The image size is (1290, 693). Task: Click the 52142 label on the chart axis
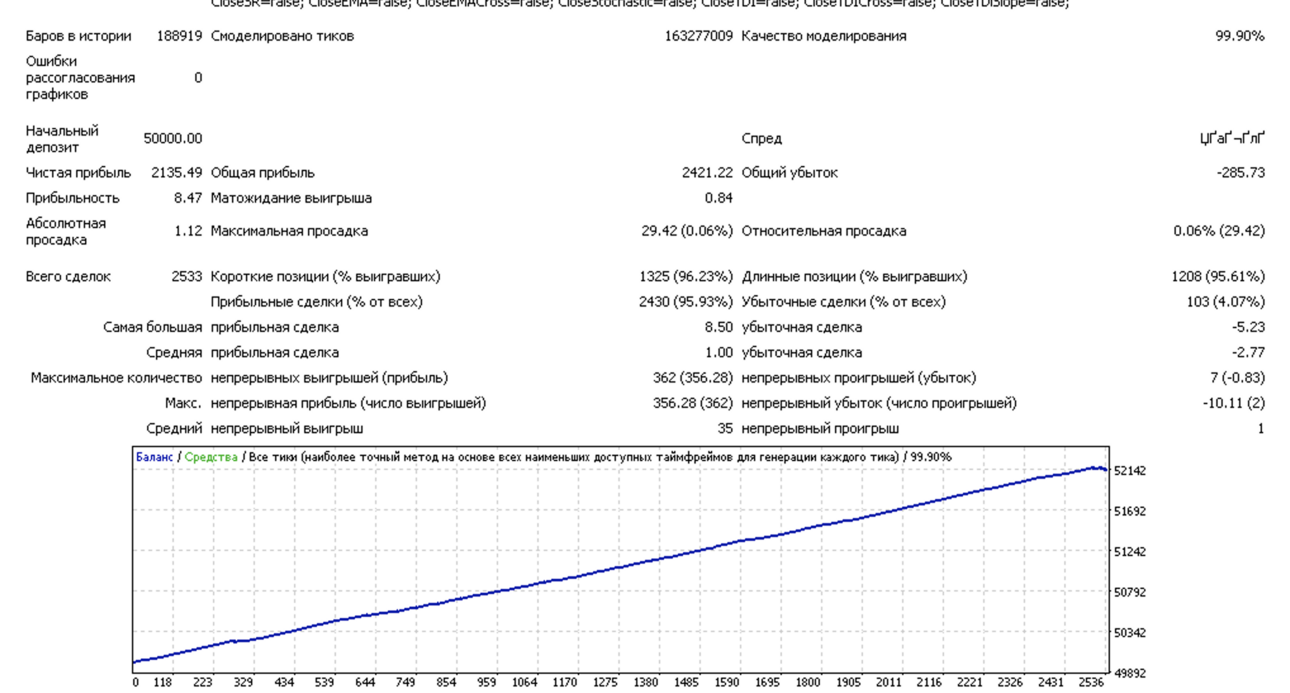point(1131,470)
